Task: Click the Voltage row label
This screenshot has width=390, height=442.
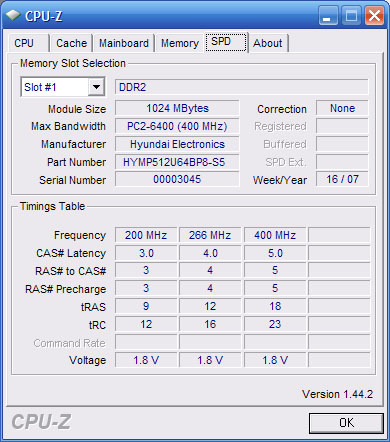Action: (x=88, y=360)
